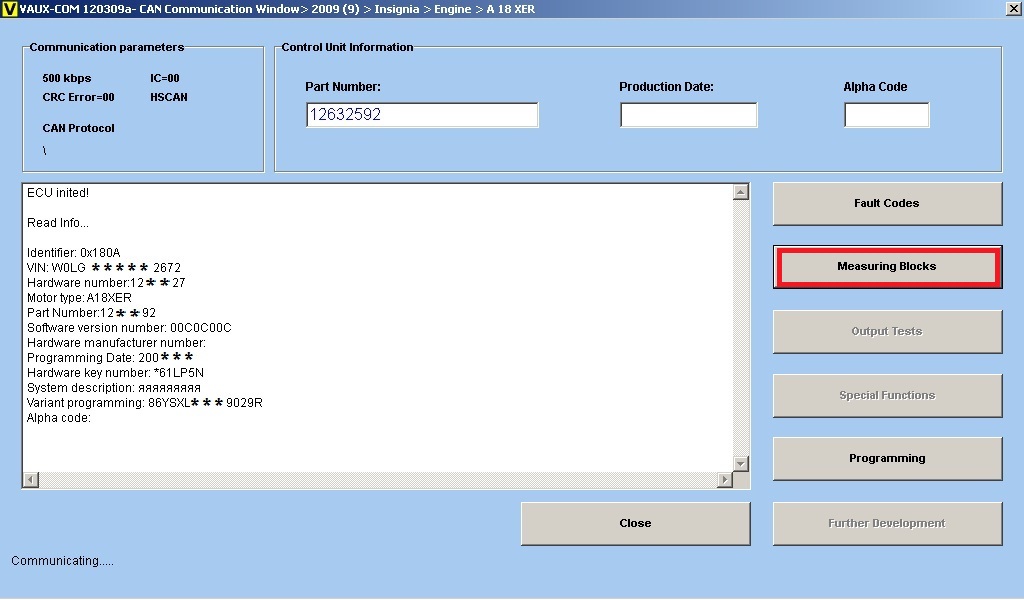Screen dimensions: 1024x600
Task: Click the log's scroll left arrow
Action: click(31, 480)
